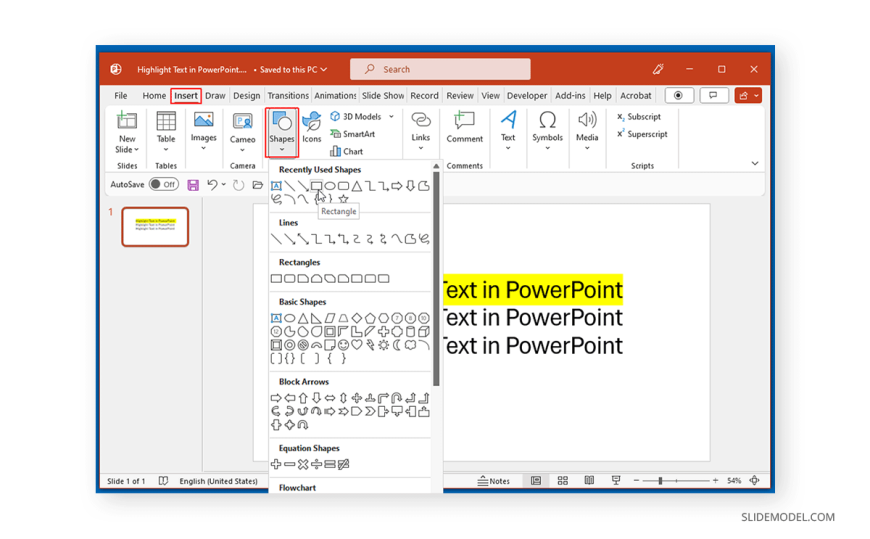Screen dimensions: 870x539
Task: Click the 3D Models button
Action: click(356, 117)
